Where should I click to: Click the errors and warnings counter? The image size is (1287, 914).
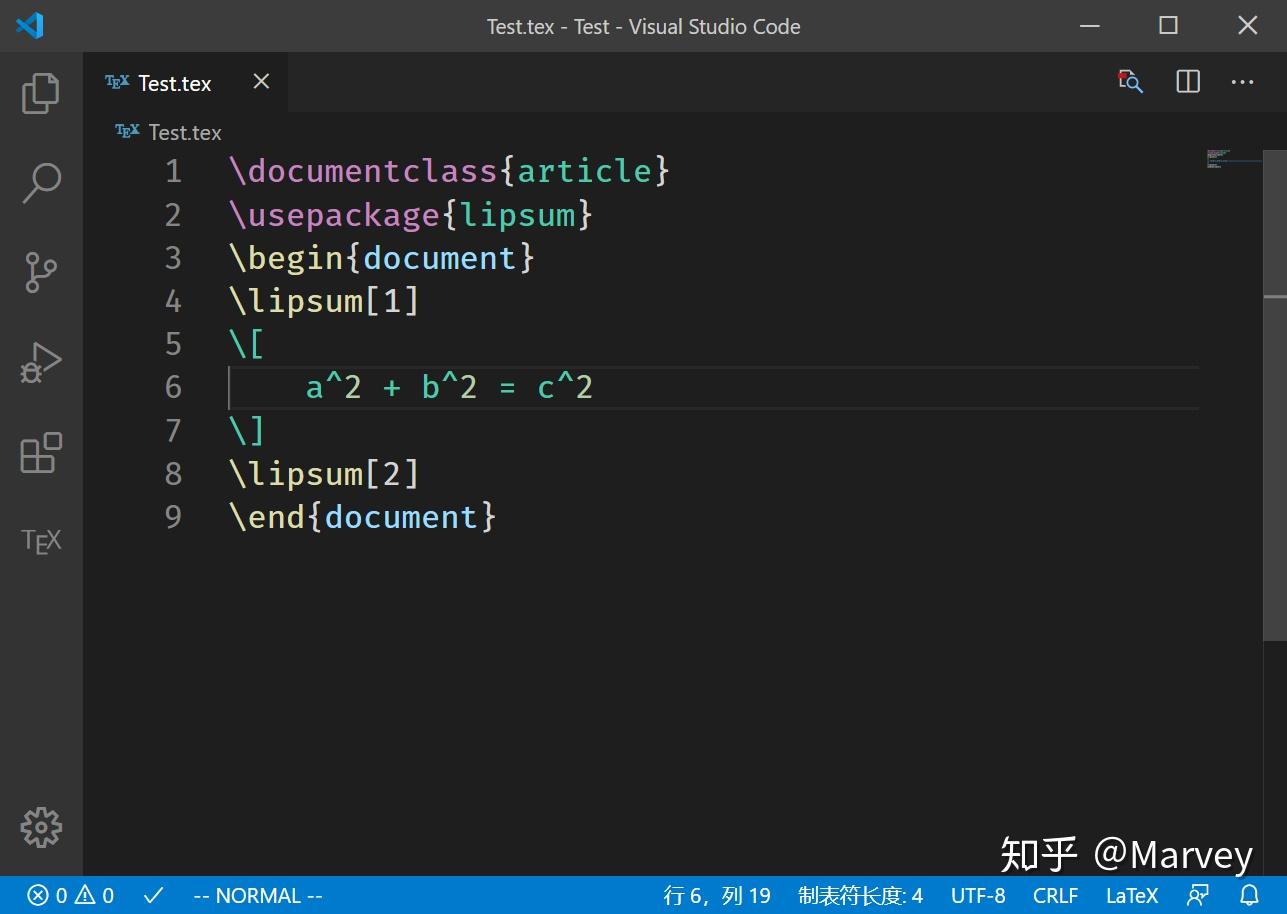click(70, 895)
